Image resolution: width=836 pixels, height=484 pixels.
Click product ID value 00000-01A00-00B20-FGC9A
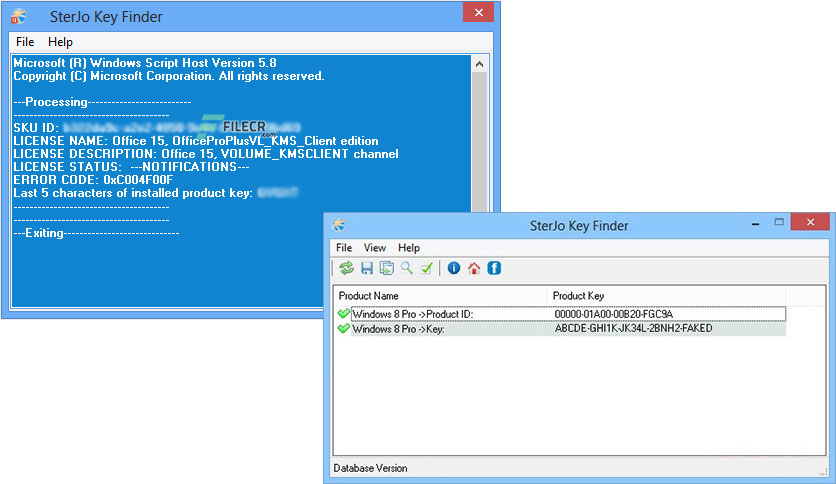pyautogui.click(x=614, y=314)
